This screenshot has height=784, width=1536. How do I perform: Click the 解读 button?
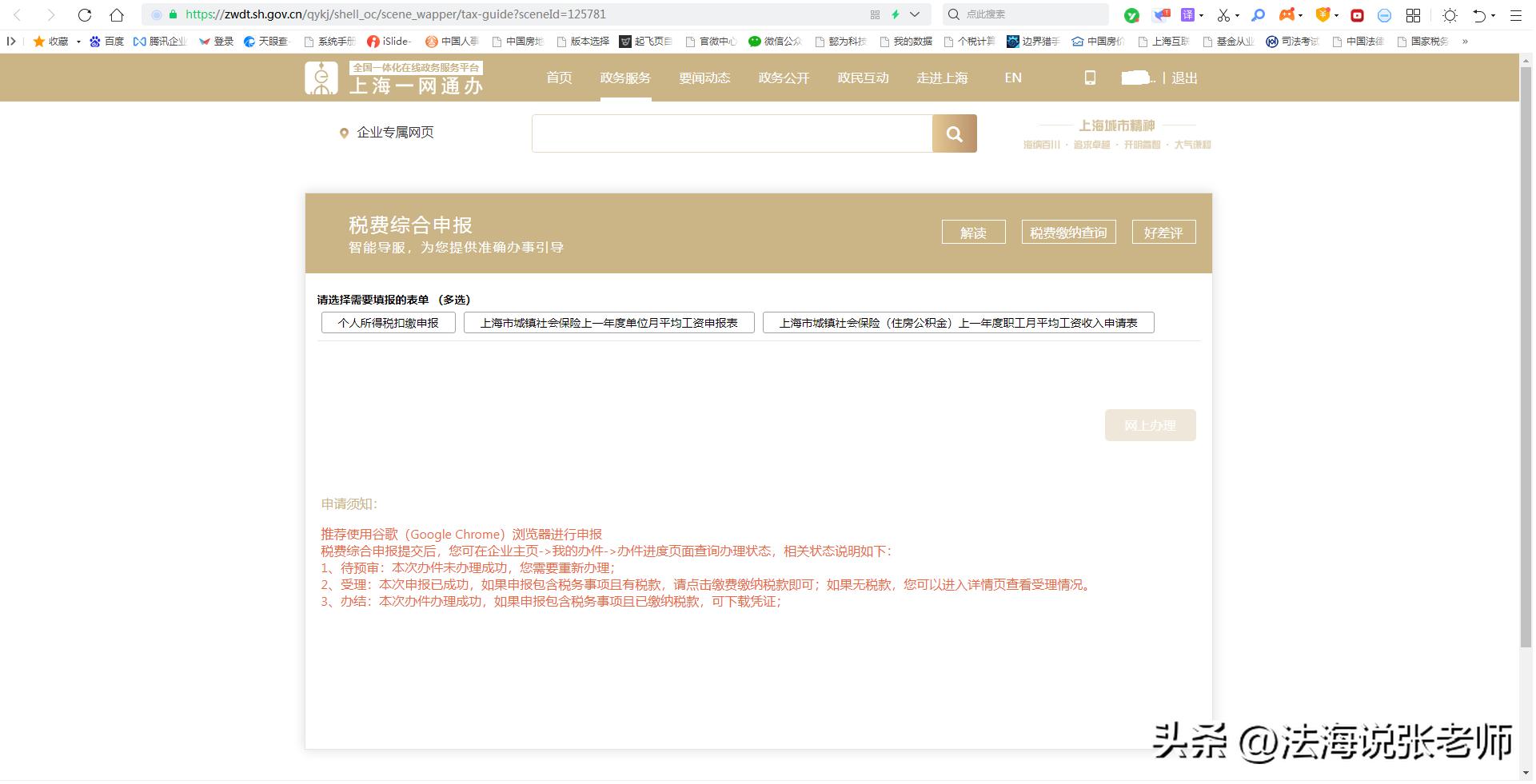pos(973,232)
